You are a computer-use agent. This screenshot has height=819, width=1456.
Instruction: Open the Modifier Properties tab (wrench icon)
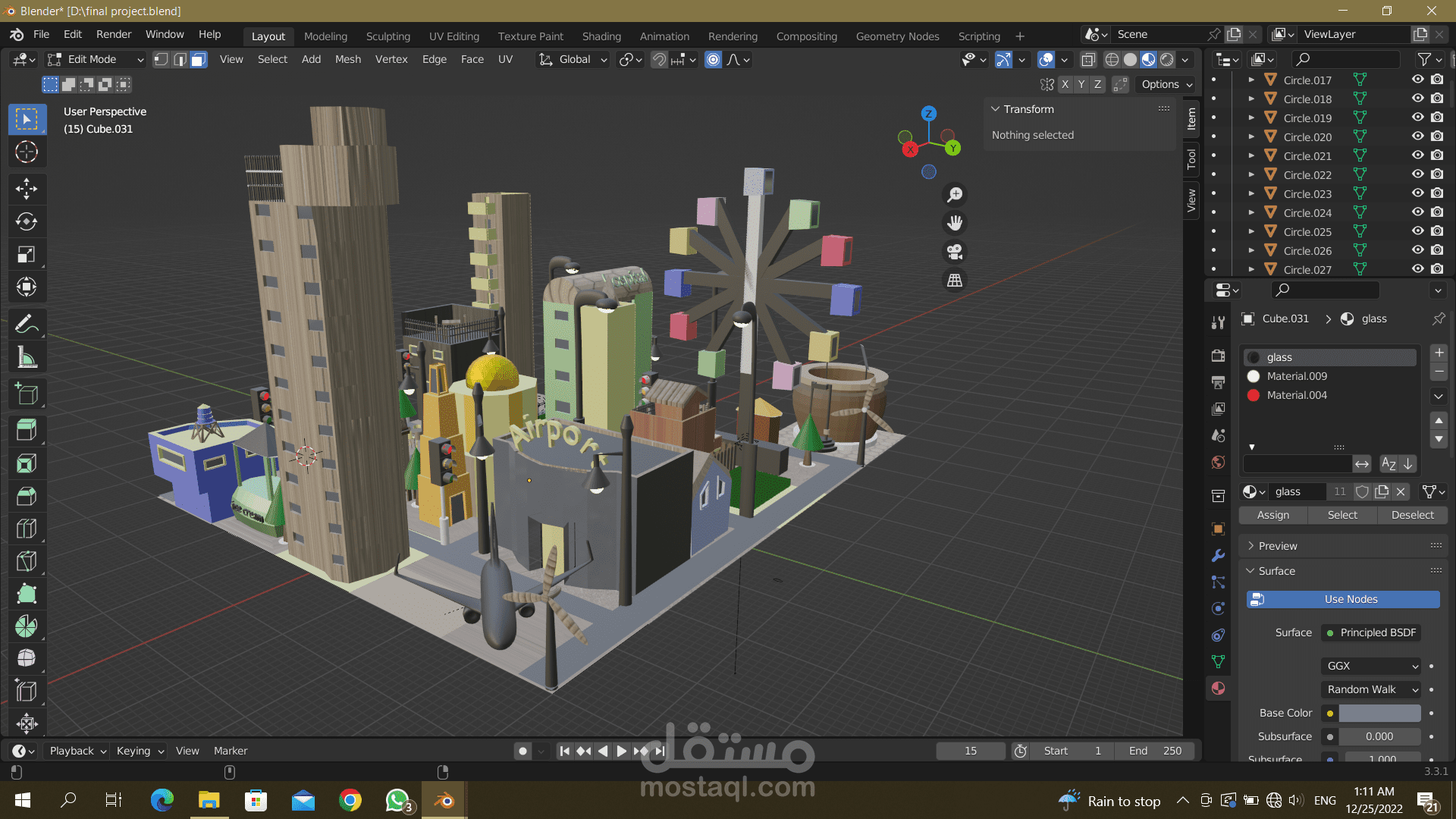pos(1218,556)
